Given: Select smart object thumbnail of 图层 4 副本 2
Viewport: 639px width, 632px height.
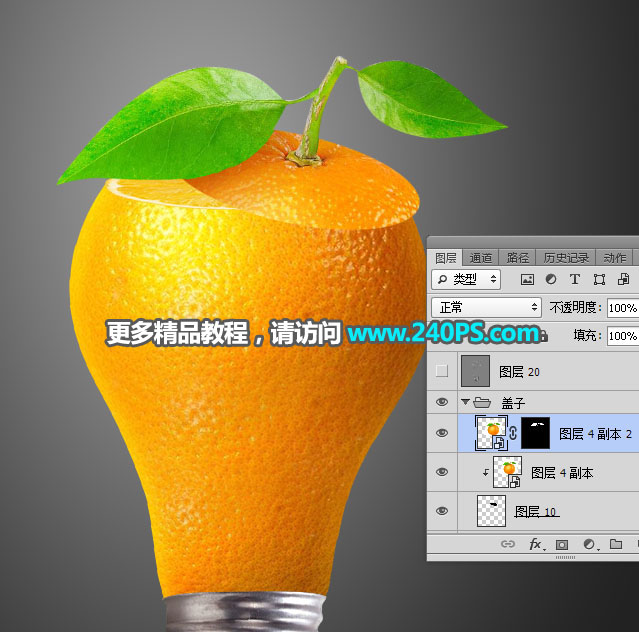Looking at the screenshot, I should pyautogui.click(x=492, y=433).
